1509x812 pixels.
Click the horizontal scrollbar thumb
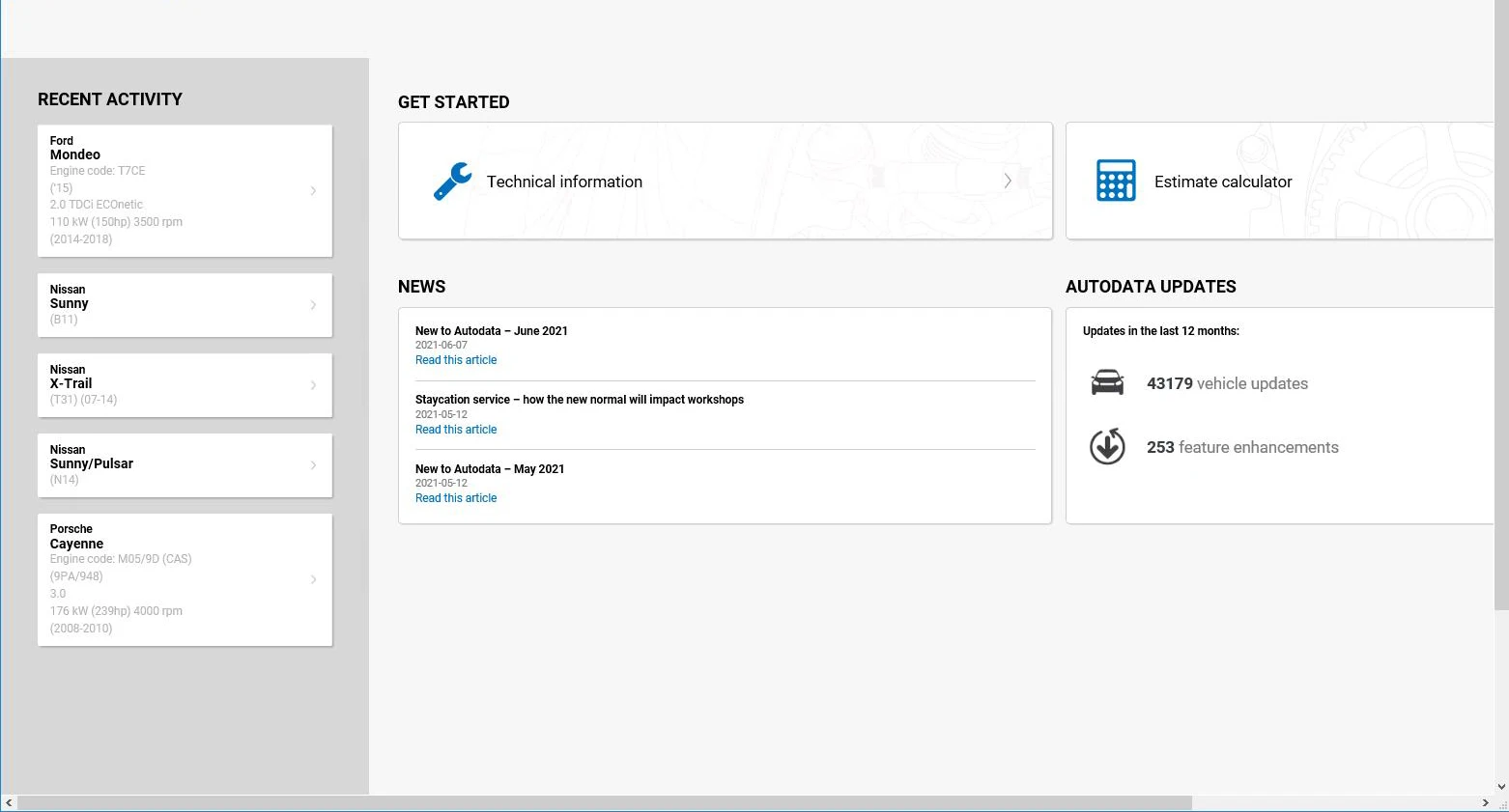(x=605, y=803)
